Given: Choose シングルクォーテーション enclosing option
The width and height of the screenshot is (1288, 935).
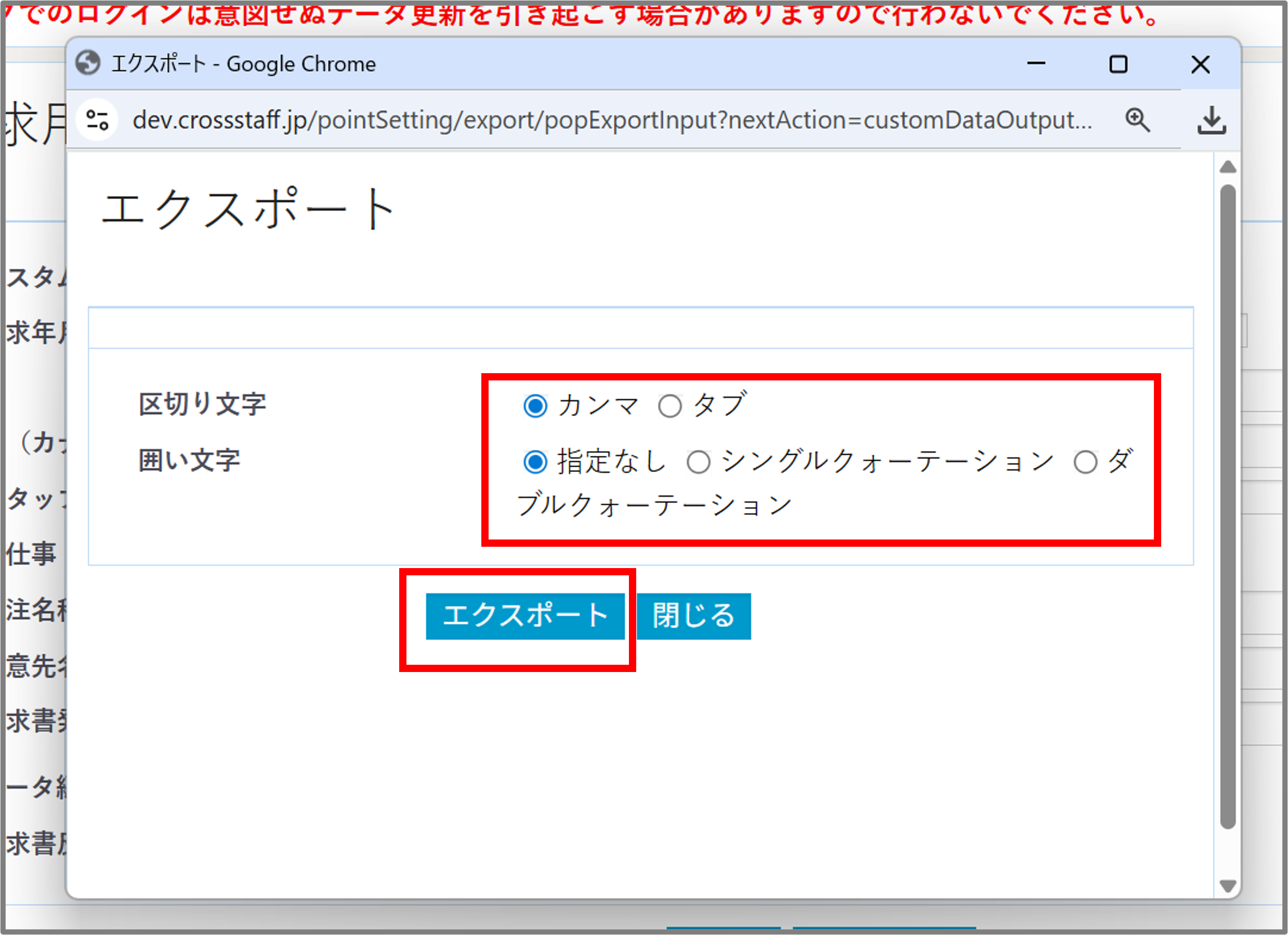Looking at the screenshot, I should pos(698,462).
